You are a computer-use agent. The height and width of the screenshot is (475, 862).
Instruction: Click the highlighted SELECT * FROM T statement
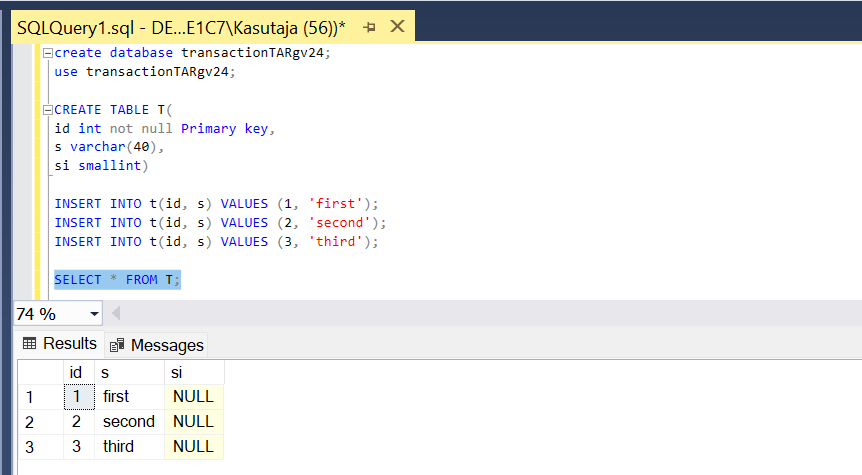[x=117, y=280]
